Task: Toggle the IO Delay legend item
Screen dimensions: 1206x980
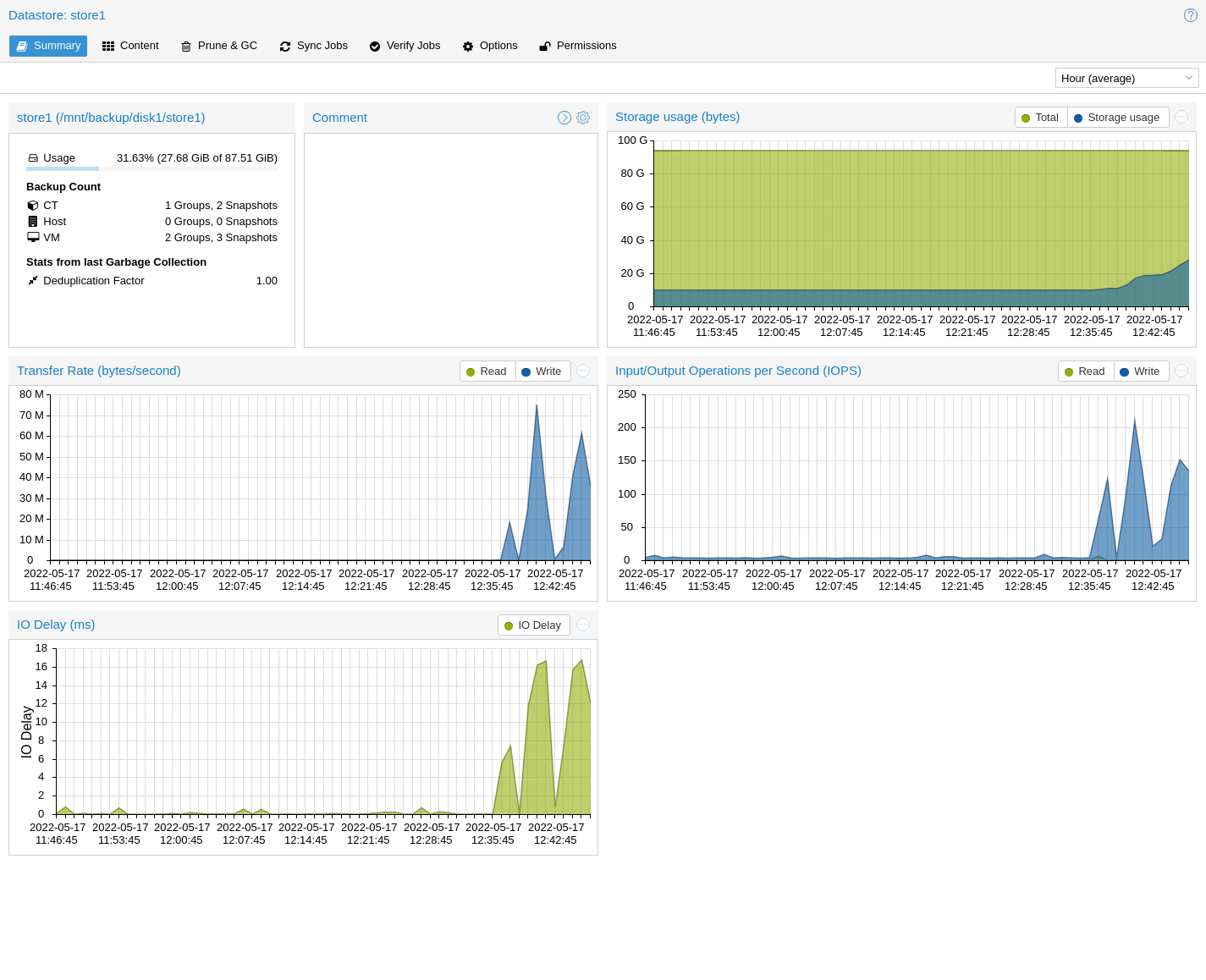Action: (533, 625)
